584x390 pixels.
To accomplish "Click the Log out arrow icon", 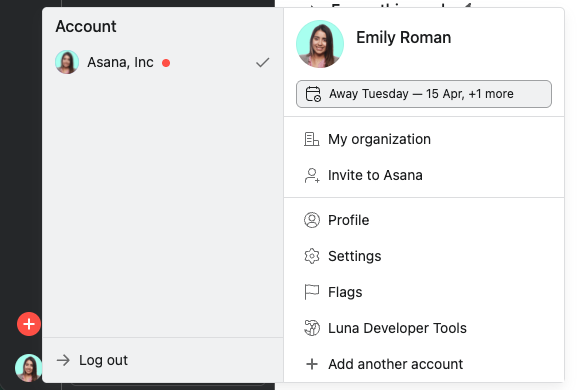I will click(63, 360).
